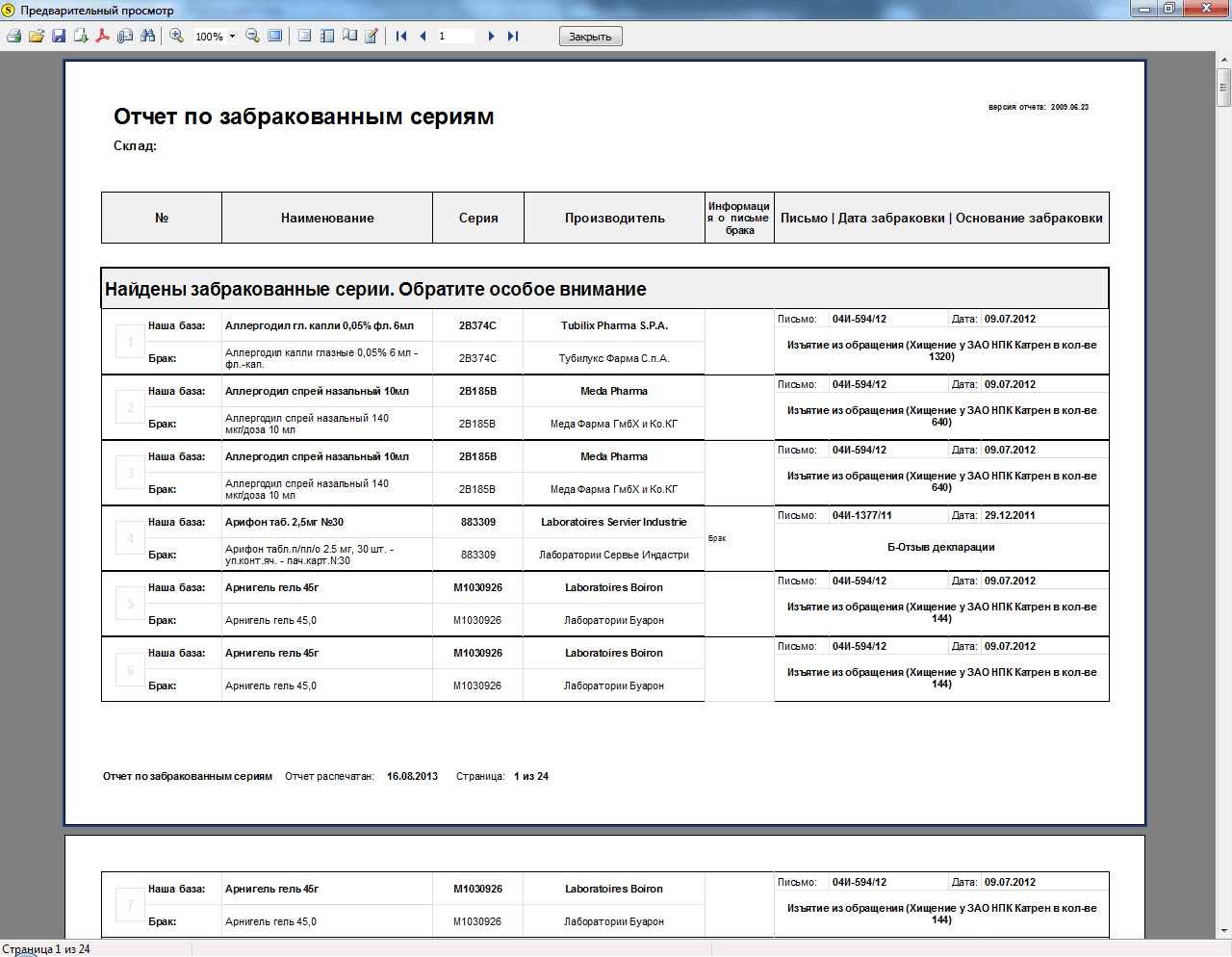Viewport: 1232px width, 957px height.
Task: Save the report with the floppy disk icon
Action: tap(59, 36)
